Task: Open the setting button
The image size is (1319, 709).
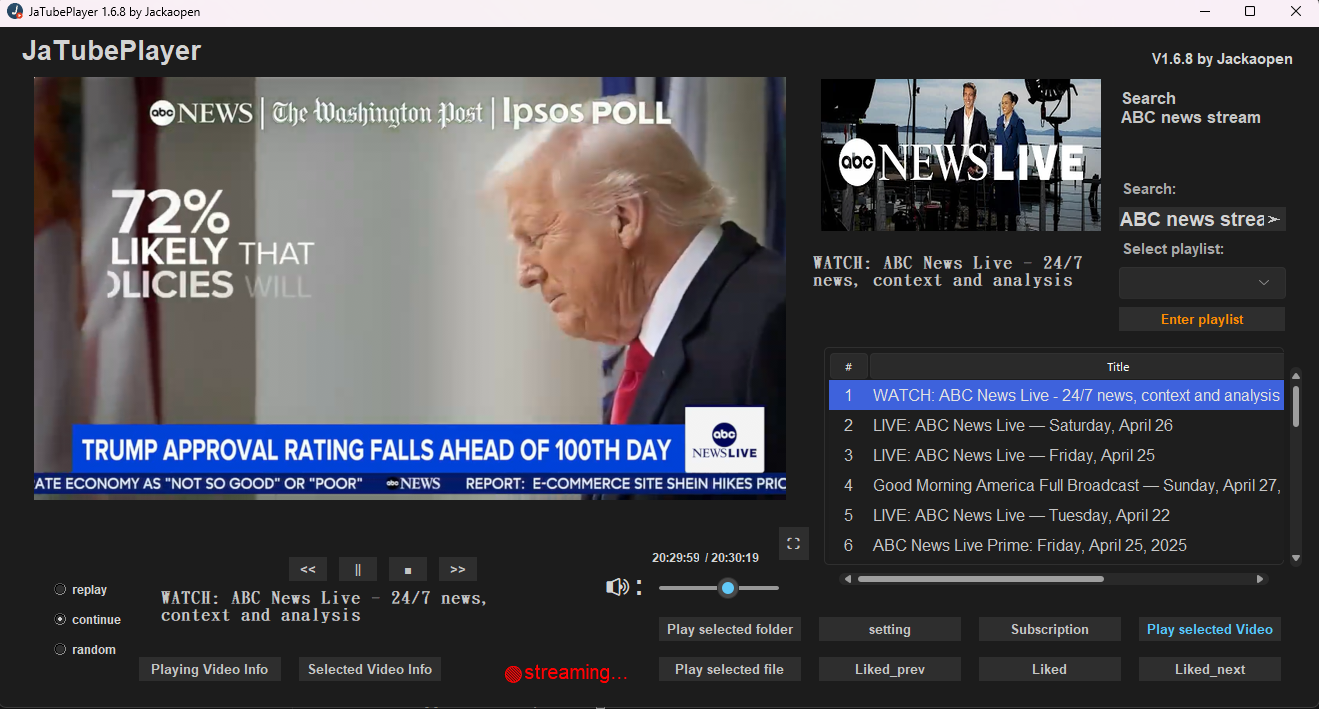Action: (890, 629)
